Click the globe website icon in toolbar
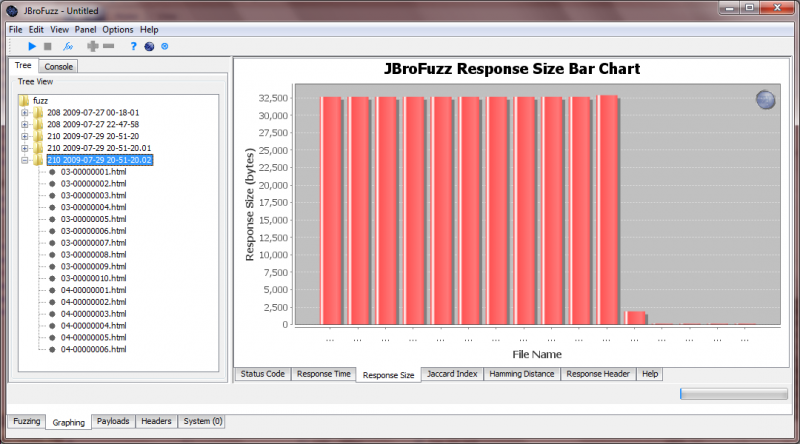 149,46
